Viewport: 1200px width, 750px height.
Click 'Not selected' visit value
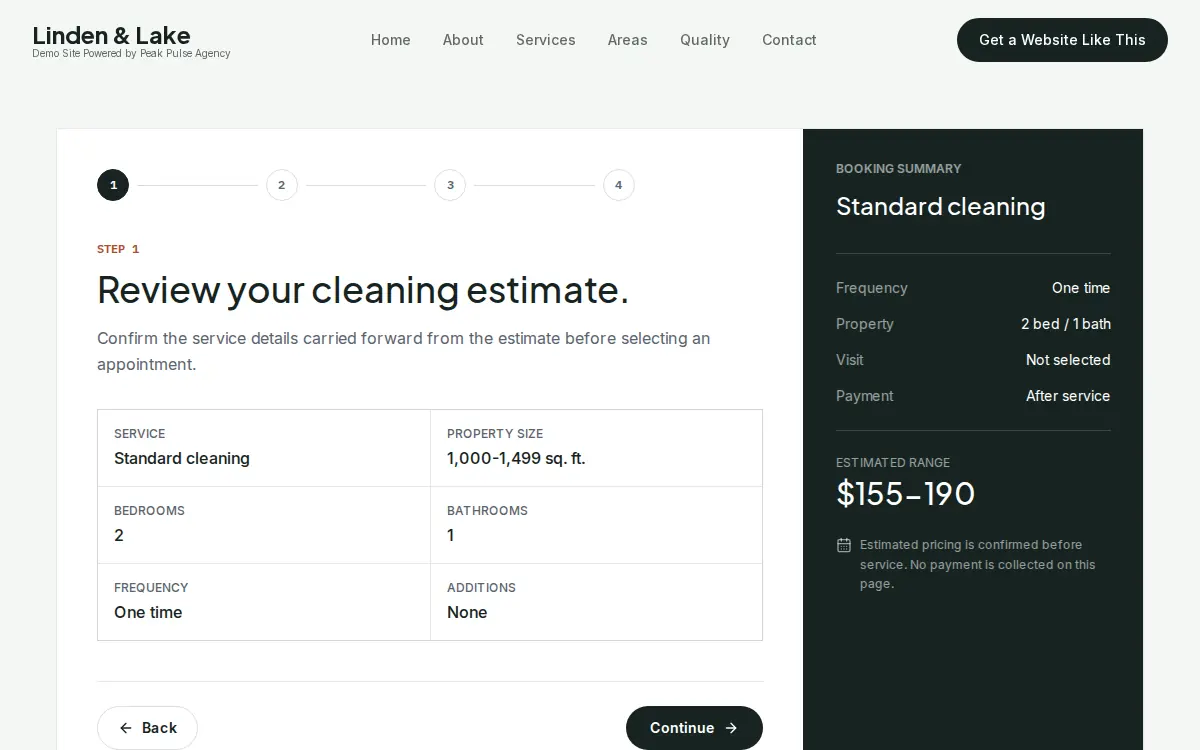[x=1068, y=360]
